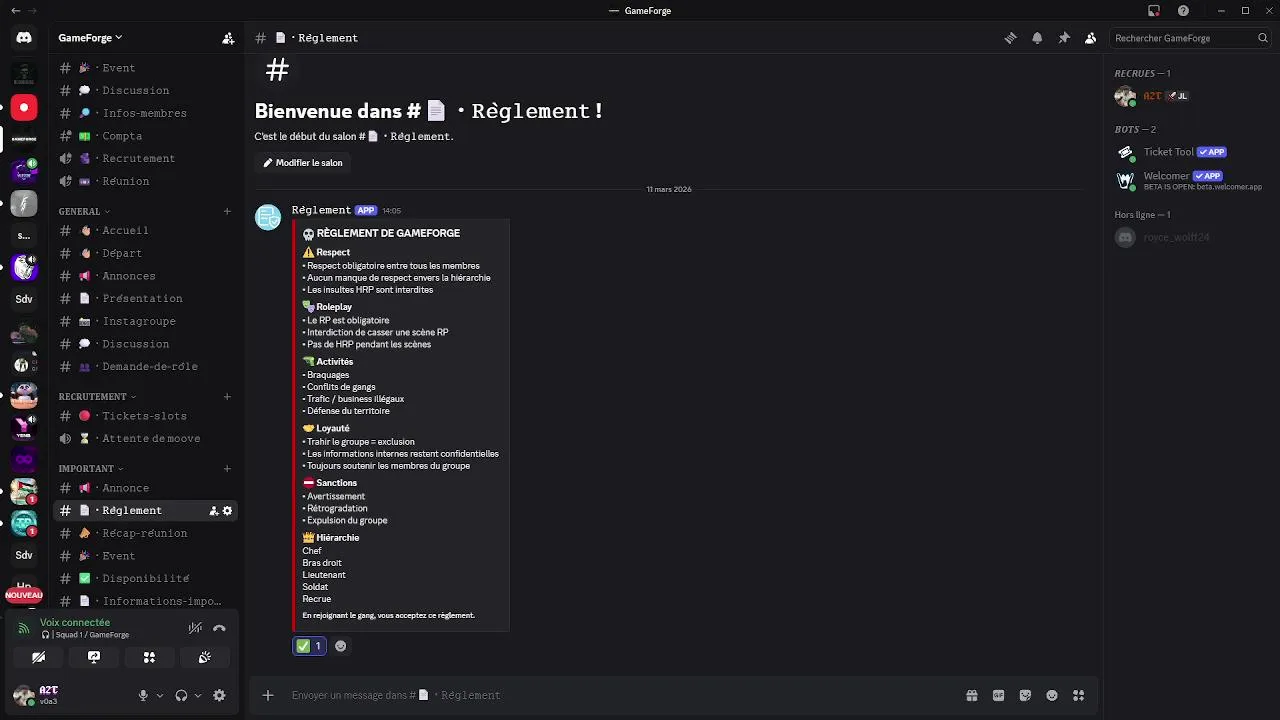1280x720 pixels.
Task: Deafen audio with headphones icon
Action: coord(181,695)
